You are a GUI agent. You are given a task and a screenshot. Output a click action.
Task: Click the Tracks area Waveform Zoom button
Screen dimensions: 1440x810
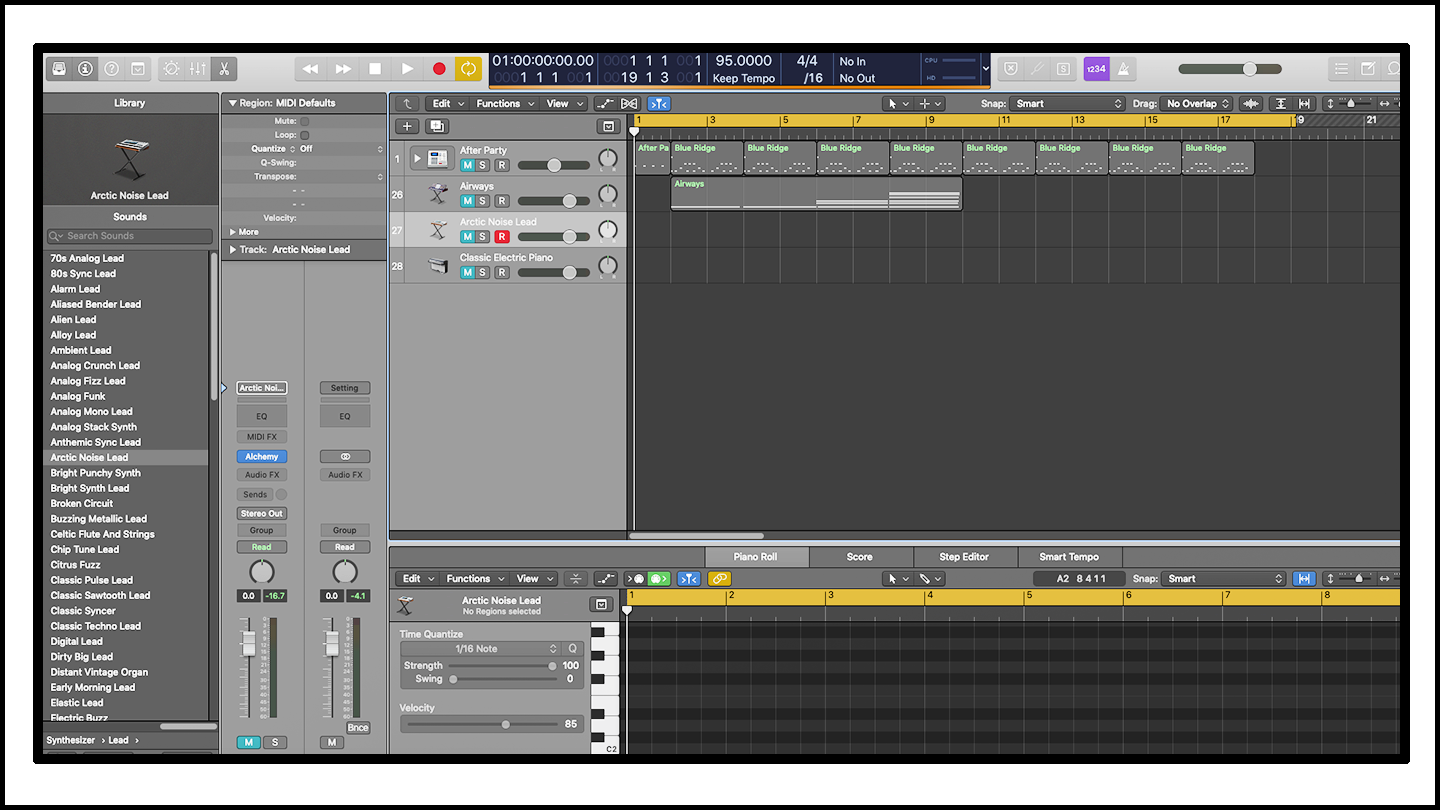coord(1250,103)
